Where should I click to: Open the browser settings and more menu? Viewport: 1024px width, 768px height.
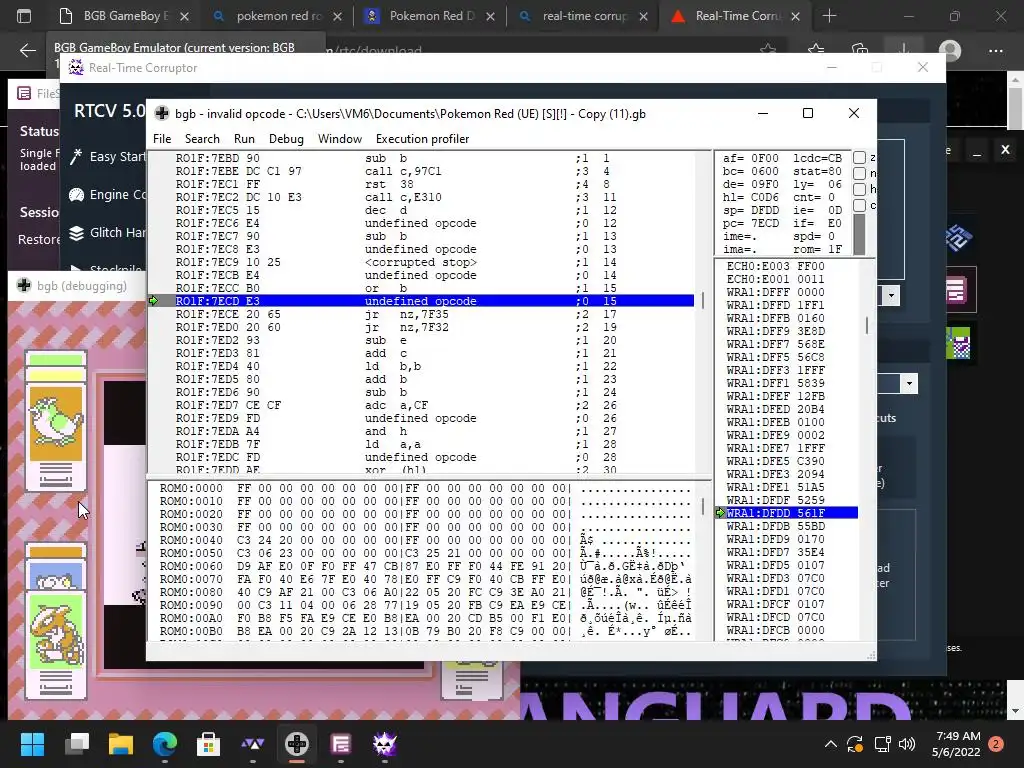click(x=995, y=50)
